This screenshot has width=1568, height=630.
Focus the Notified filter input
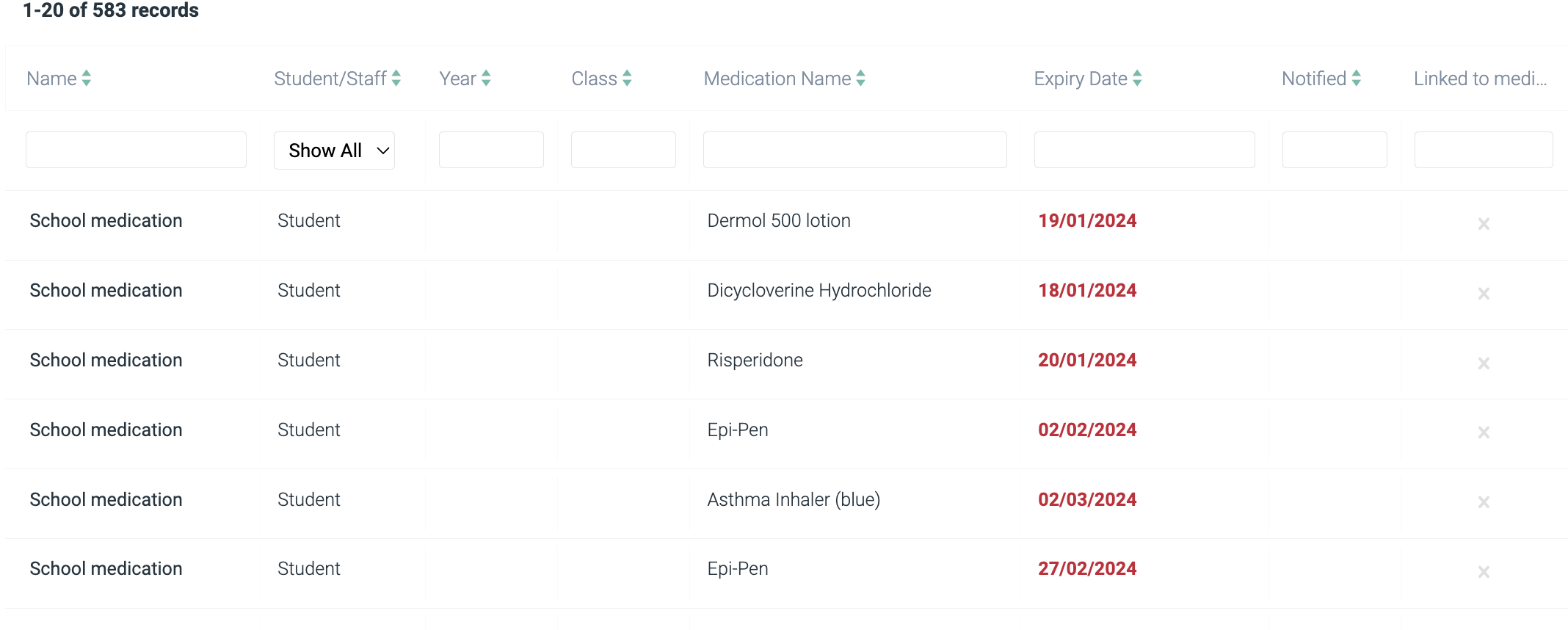(1335, 150)
